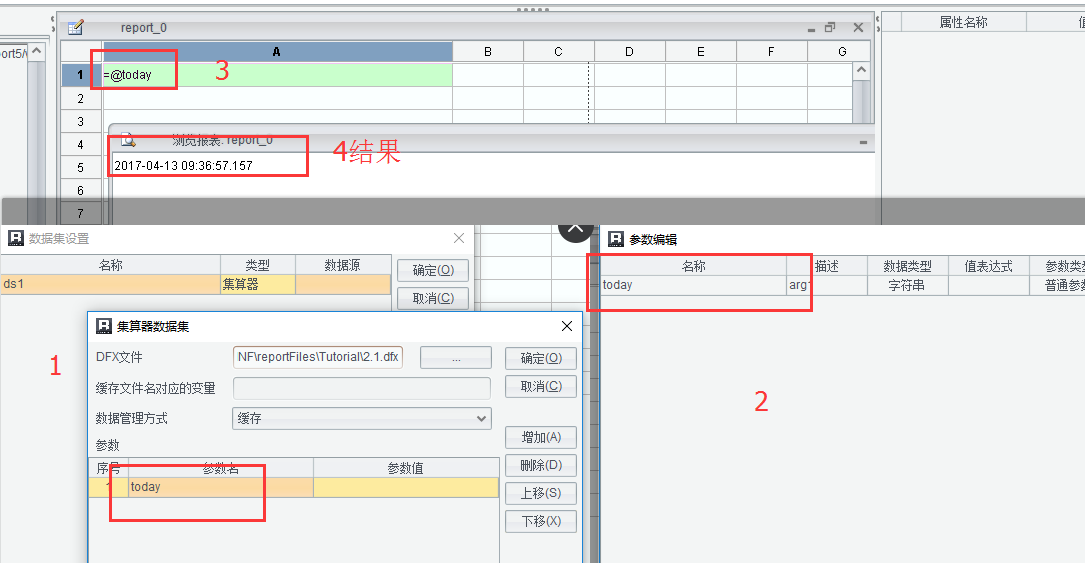Select column header E
Image resolution: width=1085 pixels, height=563 pixels.
pos(700,52)
